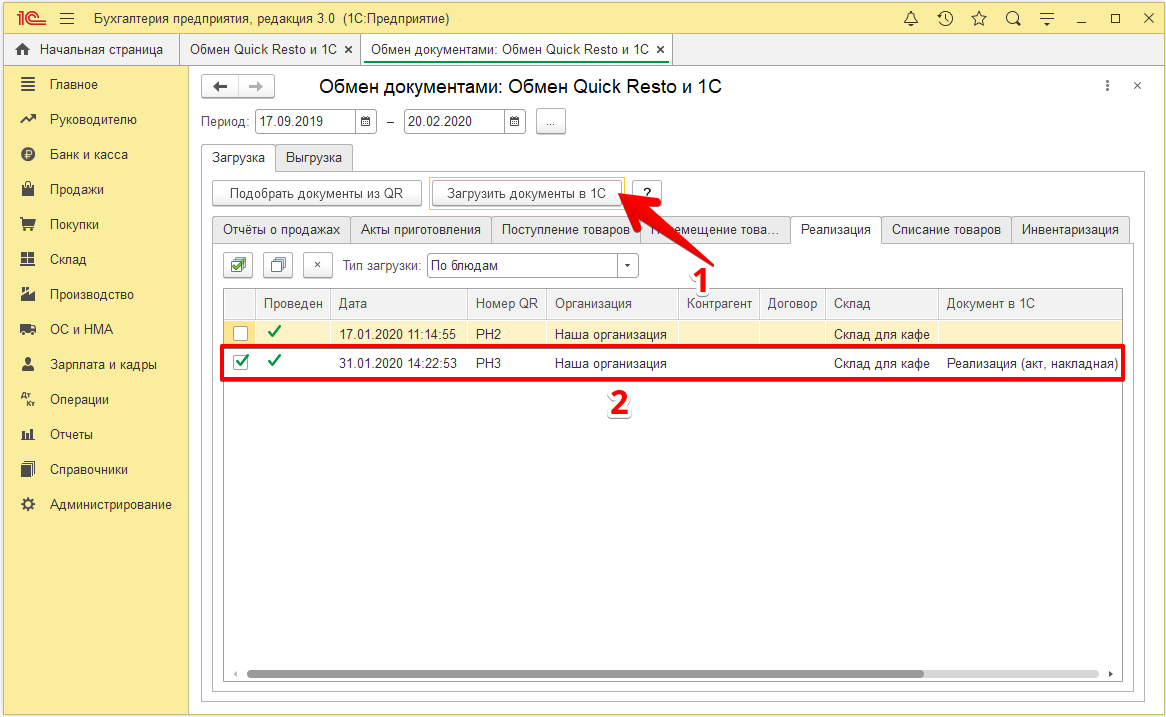1166x717 pixels.
Task: Click scroll left arrow of the table
Action: 235,674
